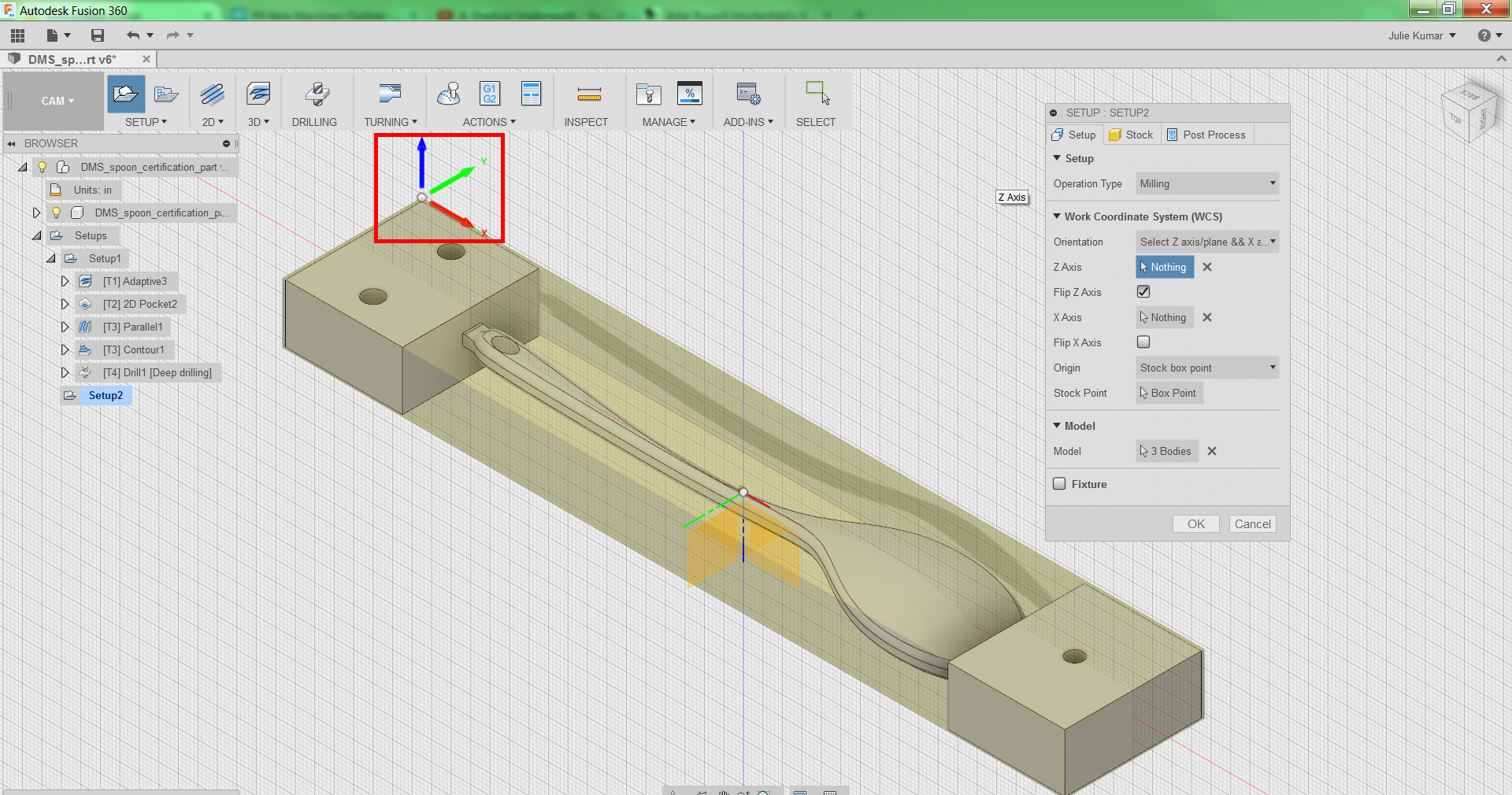The image size is (1512, 795).
Task: Click OK in the Setup dialog
Action: [1196, 524]
